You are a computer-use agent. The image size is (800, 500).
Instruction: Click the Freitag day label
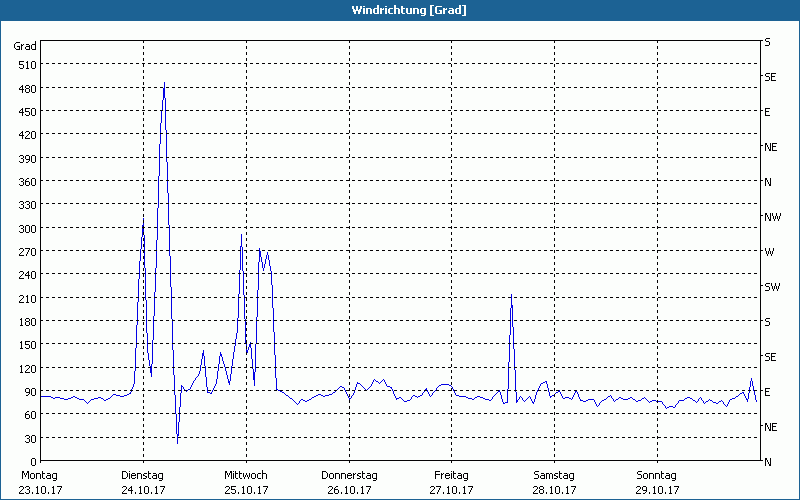click(451, 475)
